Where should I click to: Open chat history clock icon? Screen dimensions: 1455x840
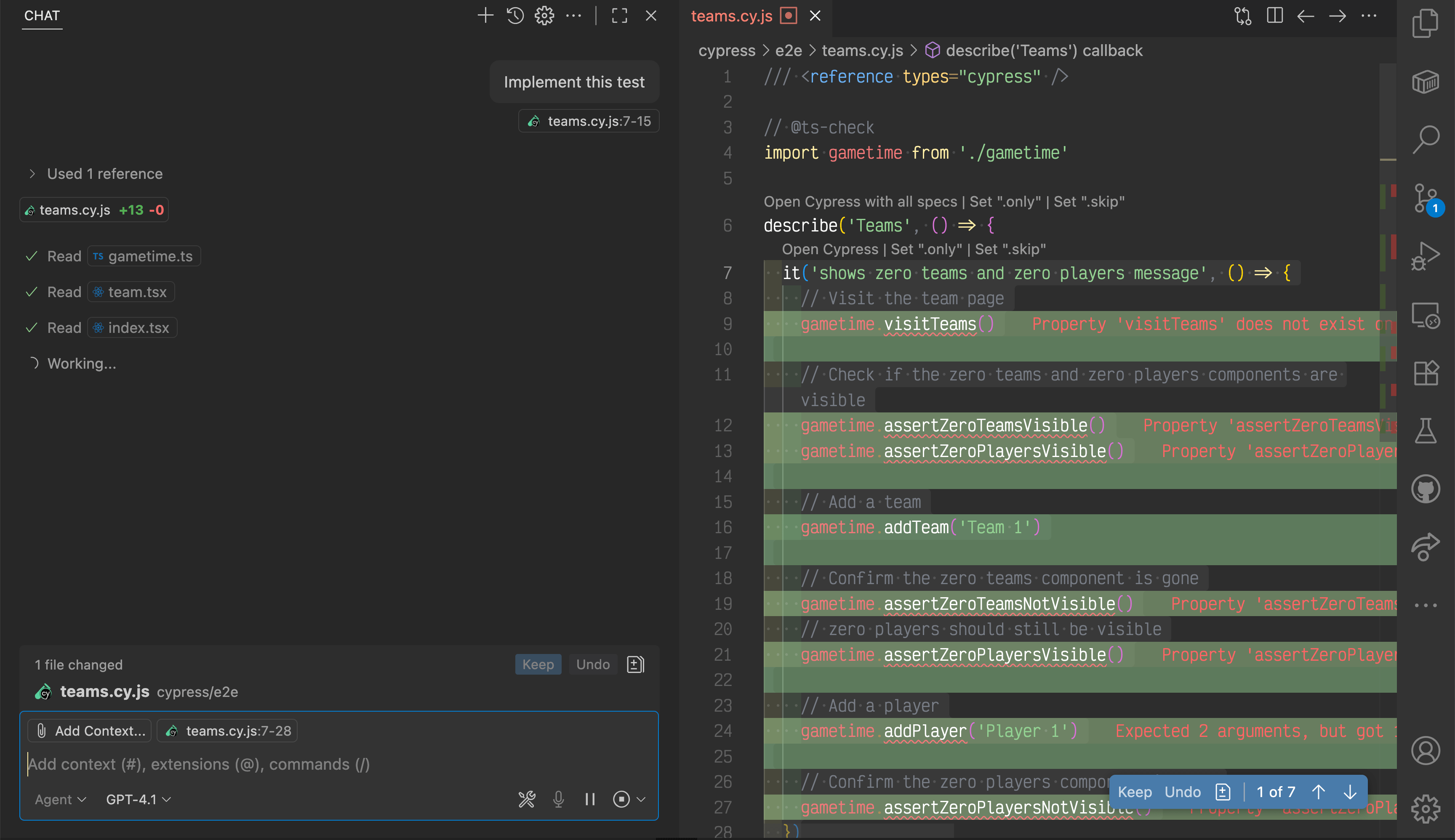pos(515,16)
